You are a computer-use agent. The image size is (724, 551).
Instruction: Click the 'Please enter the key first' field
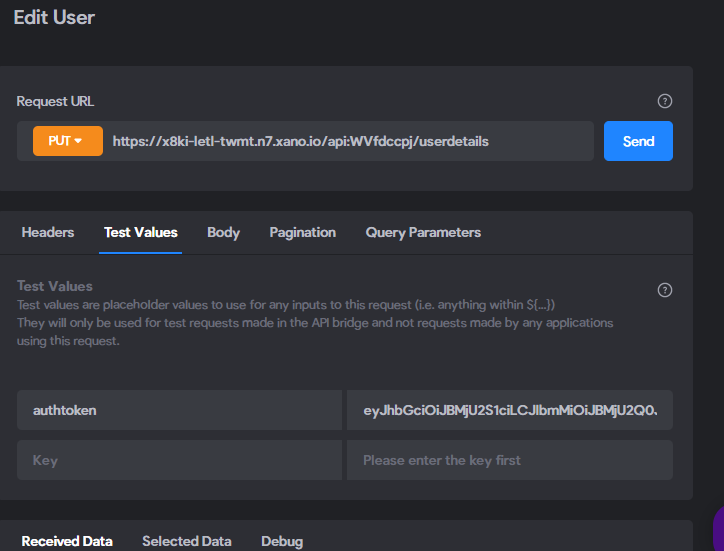pyautogui.click(x=510, y=460)
